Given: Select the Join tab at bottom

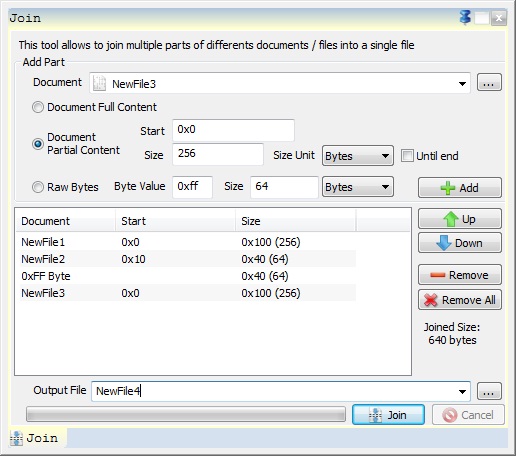Looking at the screenshot, I should tap(37, 438).
